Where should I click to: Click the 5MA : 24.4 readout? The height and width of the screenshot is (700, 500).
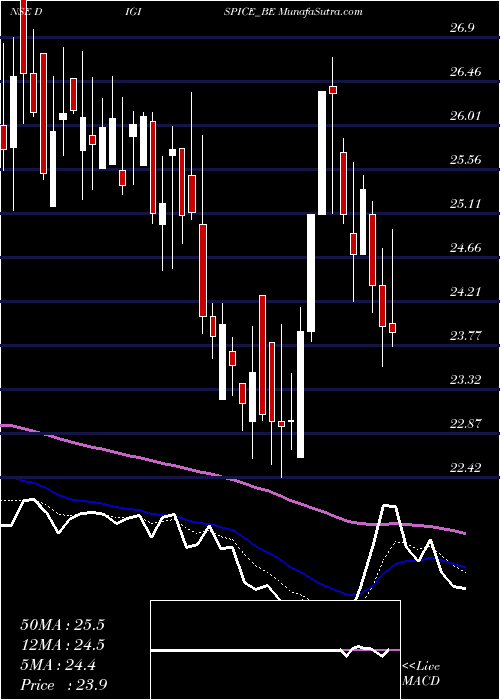(58, 665)
